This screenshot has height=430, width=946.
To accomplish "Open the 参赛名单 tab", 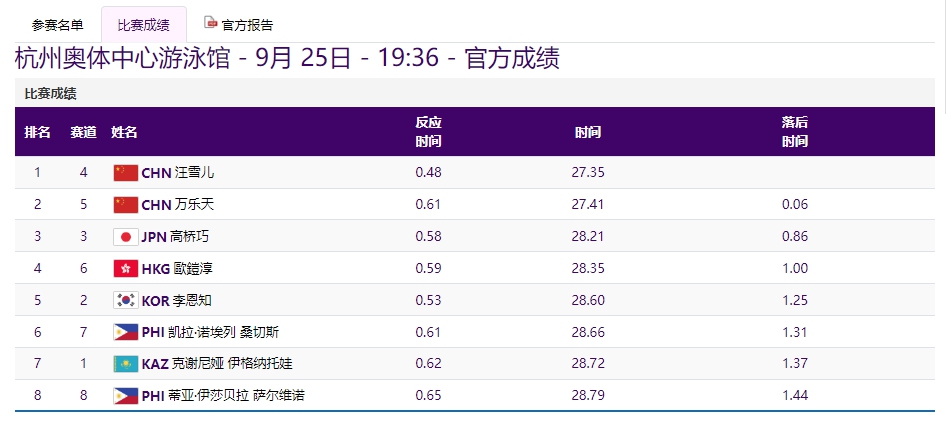I will click(58, 25).
